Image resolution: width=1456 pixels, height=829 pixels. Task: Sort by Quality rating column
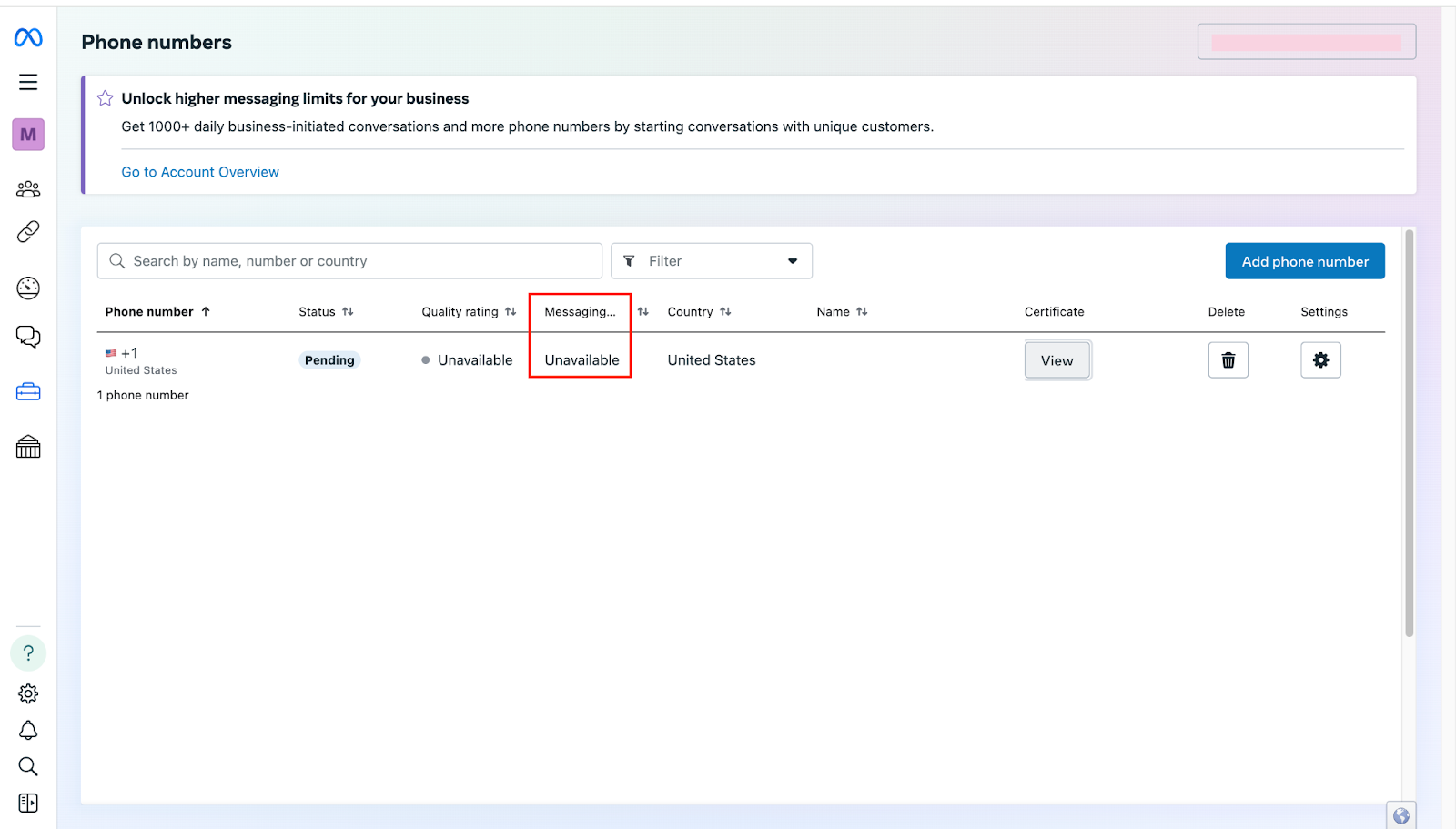point(468,312)
